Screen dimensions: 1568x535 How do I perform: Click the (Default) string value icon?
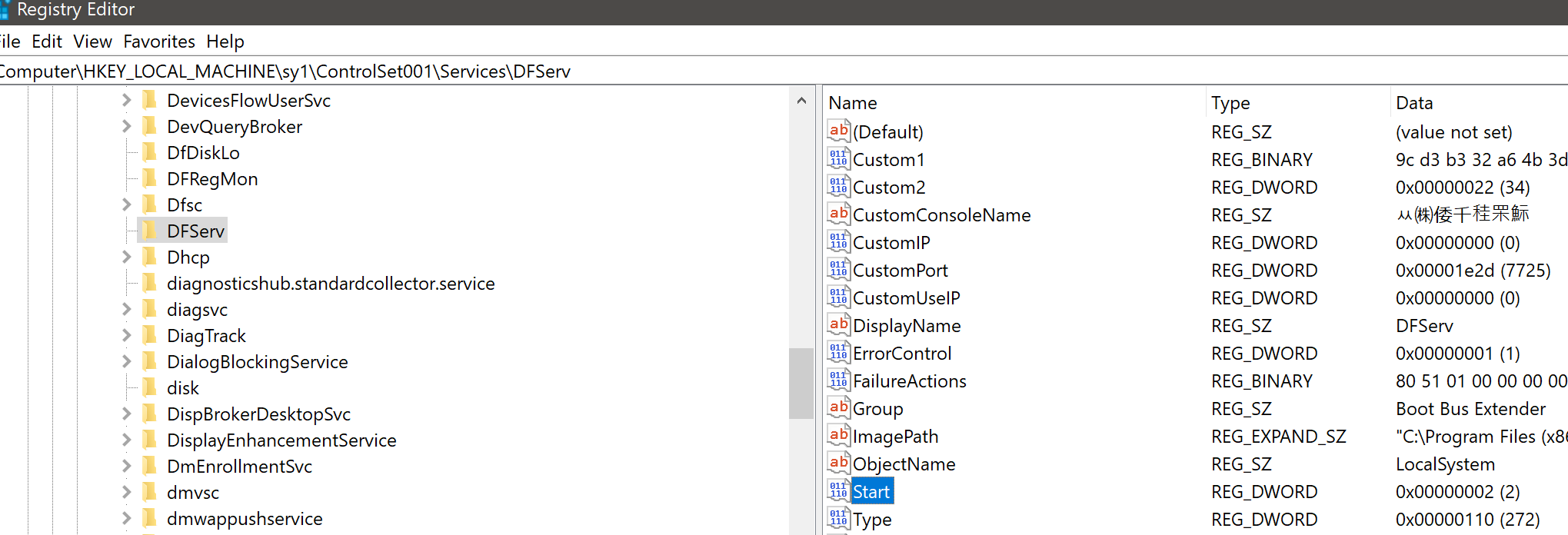tap(838, 131)
